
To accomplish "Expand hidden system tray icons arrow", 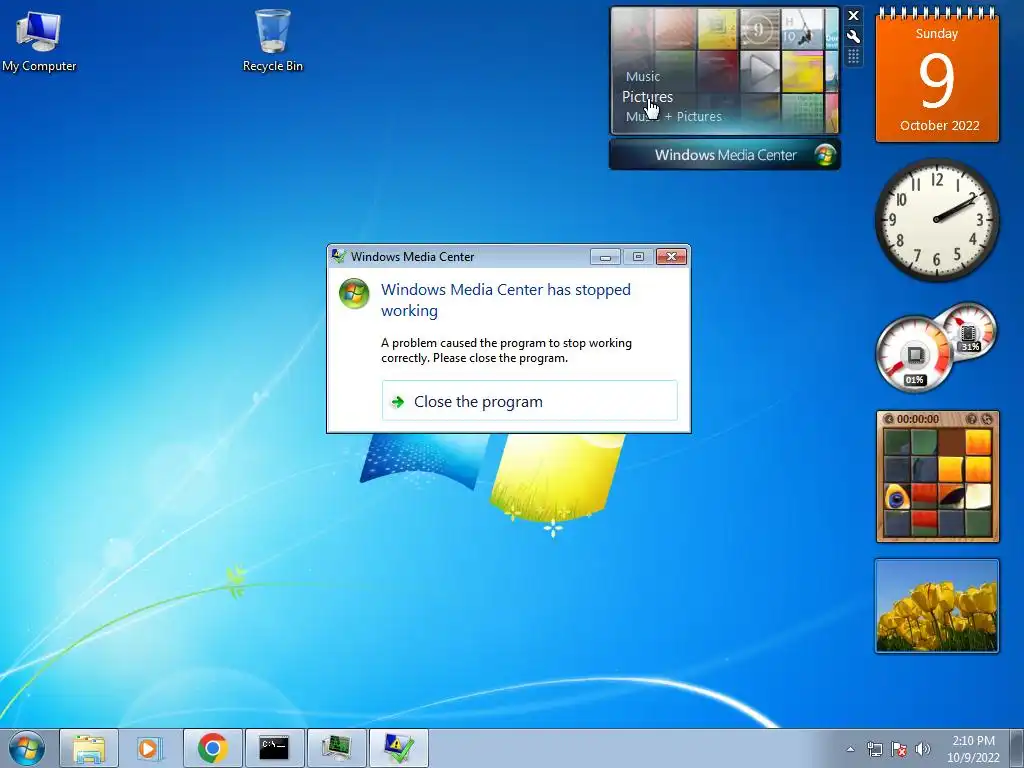I will tap(850, 749).
